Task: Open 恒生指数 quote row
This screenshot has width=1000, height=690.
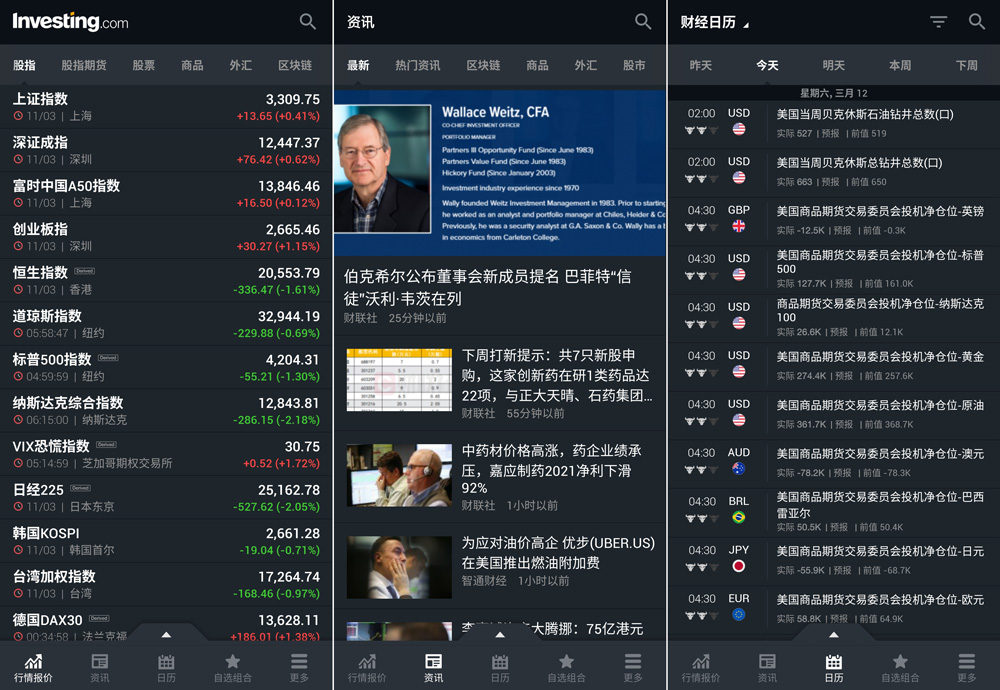Action: point(166,281)
